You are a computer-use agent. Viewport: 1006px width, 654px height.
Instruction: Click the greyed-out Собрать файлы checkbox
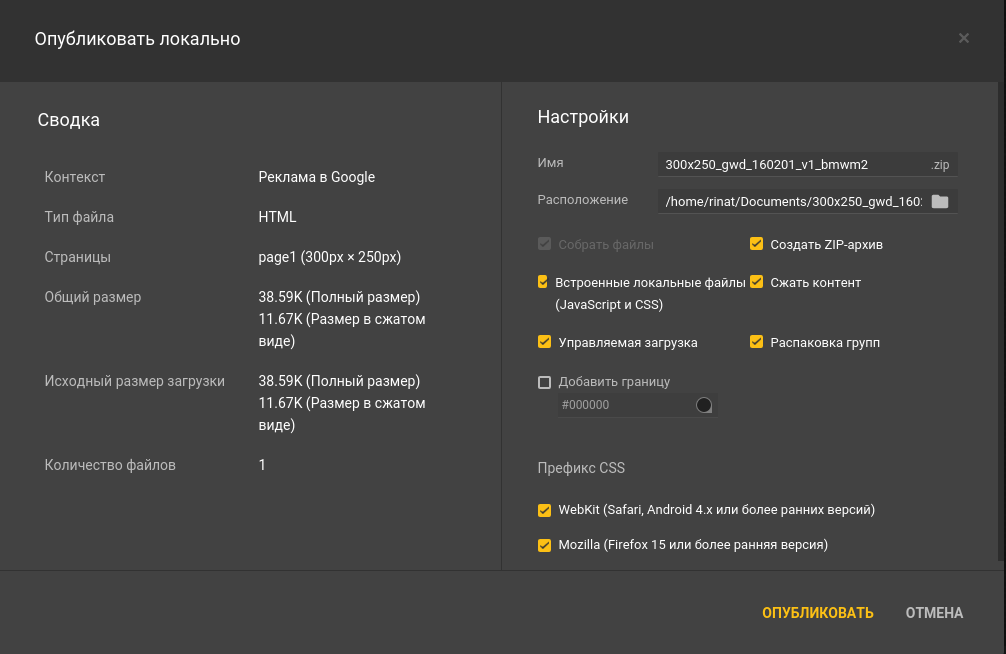coord(544,244)
